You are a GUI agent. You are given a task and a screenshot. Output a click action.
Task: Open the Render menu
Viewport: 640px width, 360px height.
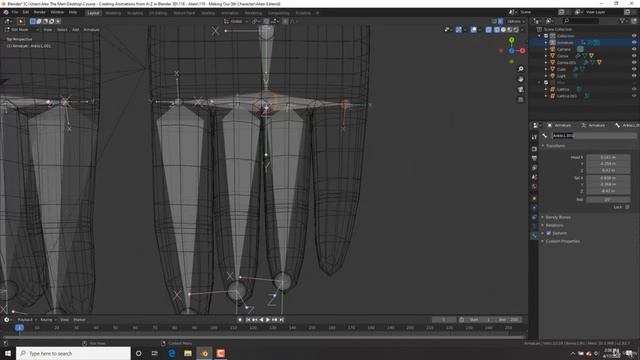pyautogui.click(x=40, y=12)
